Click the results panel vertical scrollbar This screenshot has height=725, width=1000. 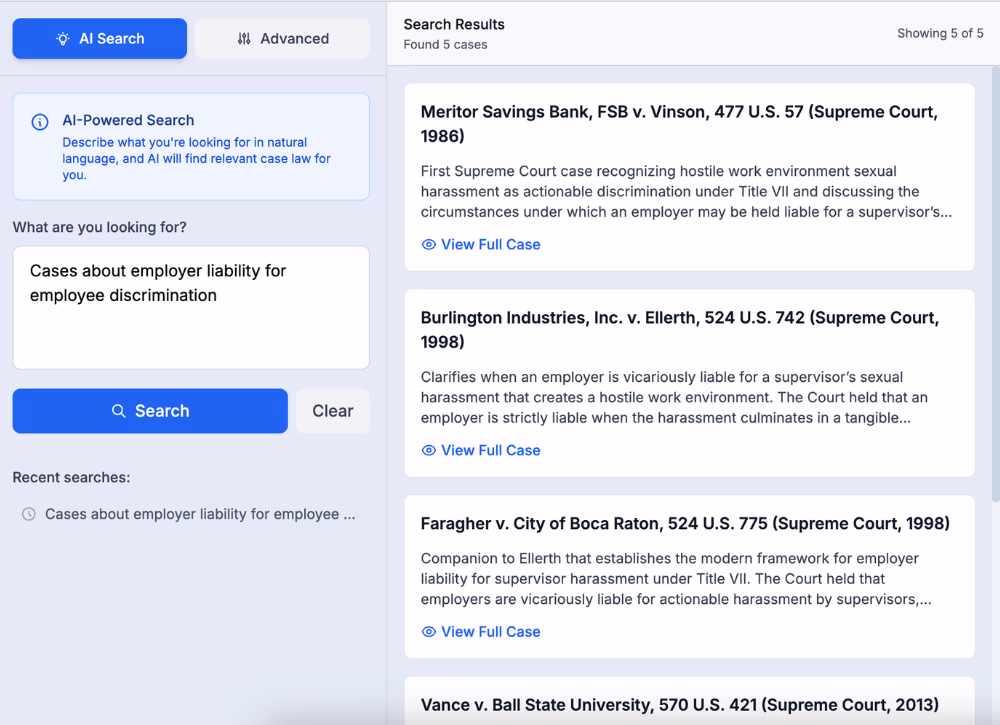(994, 280)
